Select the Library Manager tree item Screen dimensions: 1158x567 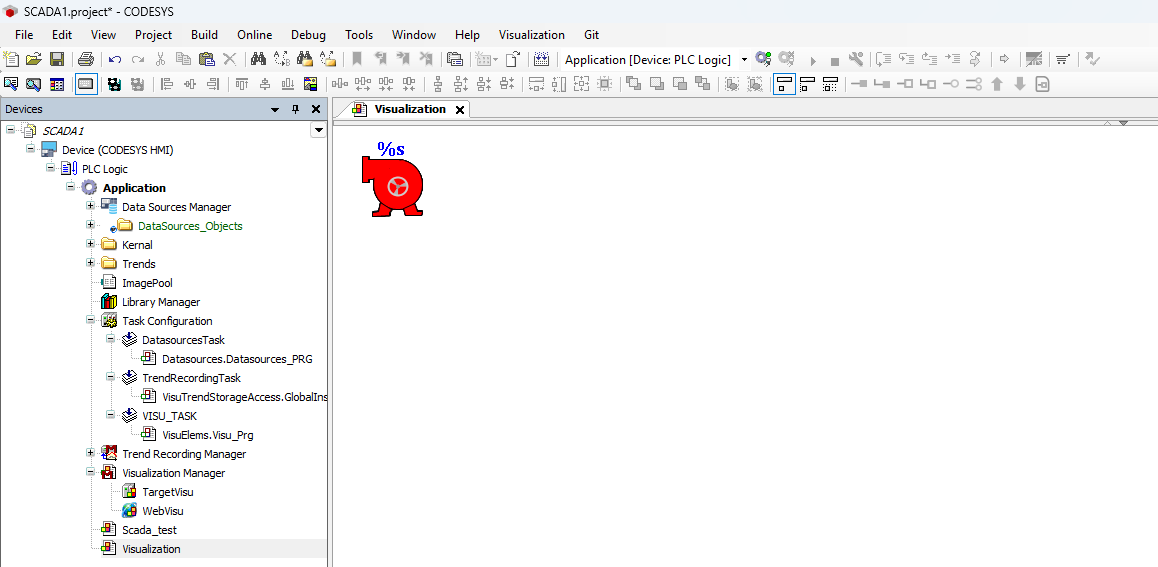(161, 302)
